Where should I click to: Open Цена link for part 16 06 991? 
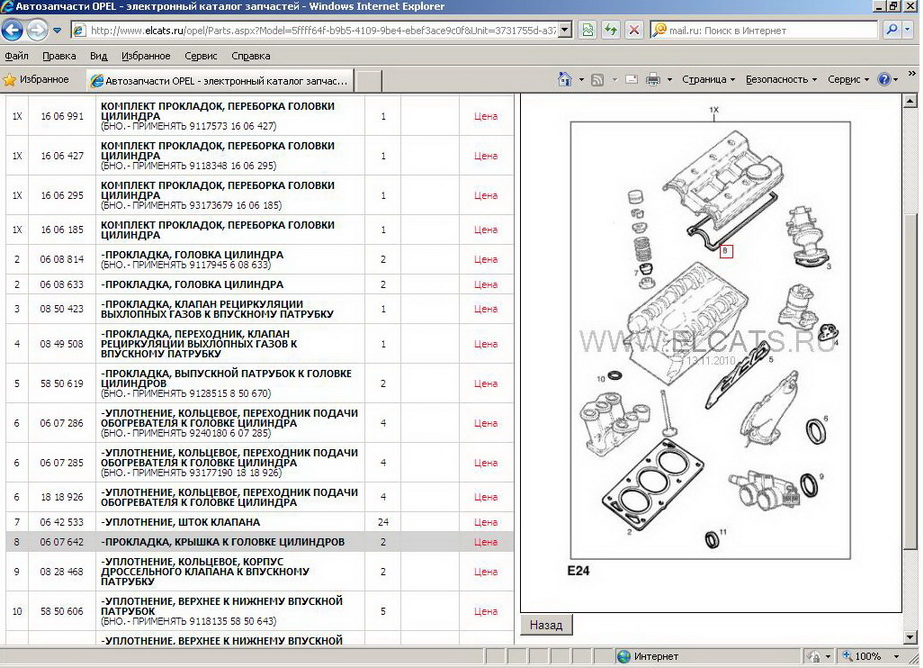click(x=486, y=117)
